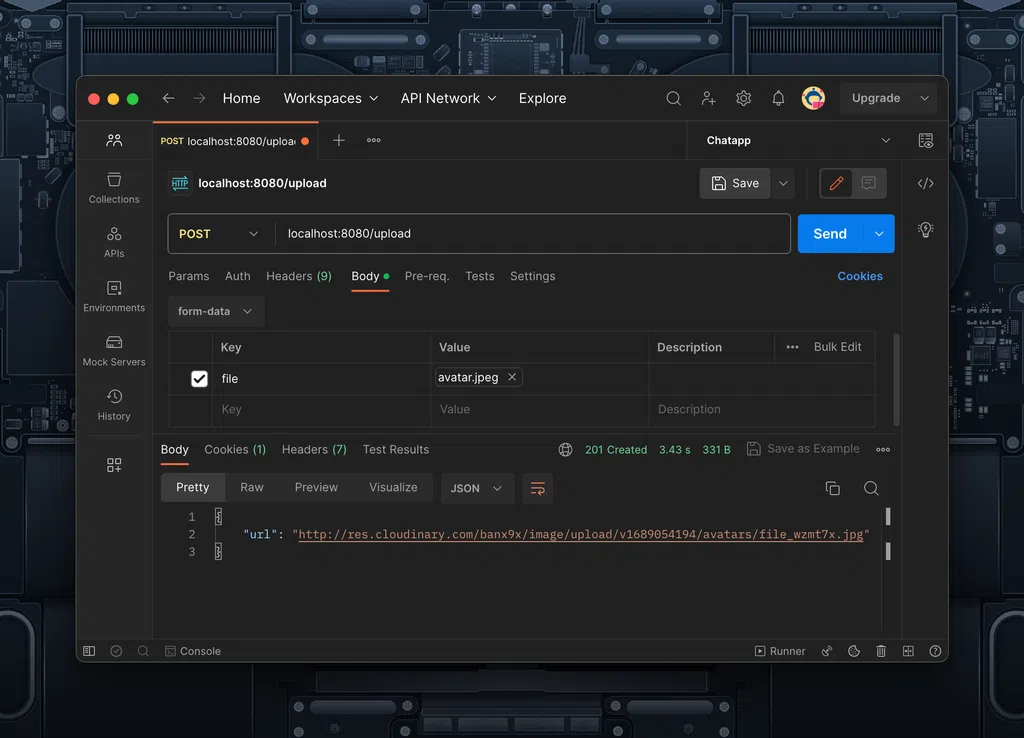Switch to the response Cookies (1) tab

pyautogui.click(x=235, y=449)
